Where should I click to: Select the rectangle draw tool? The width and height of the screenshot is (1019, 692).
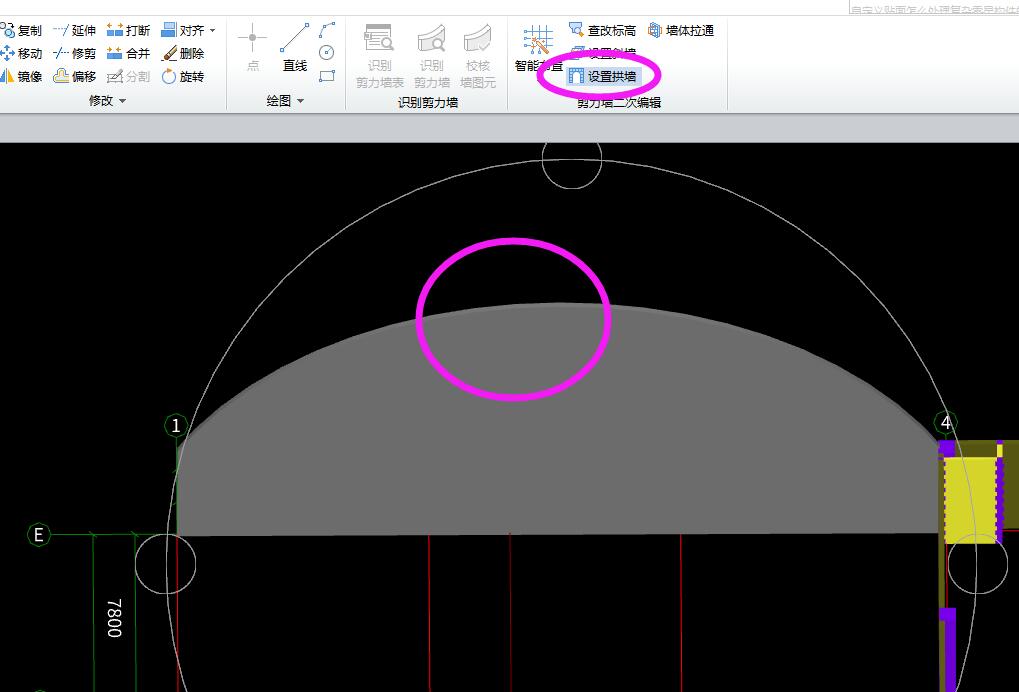coord(327,76)
